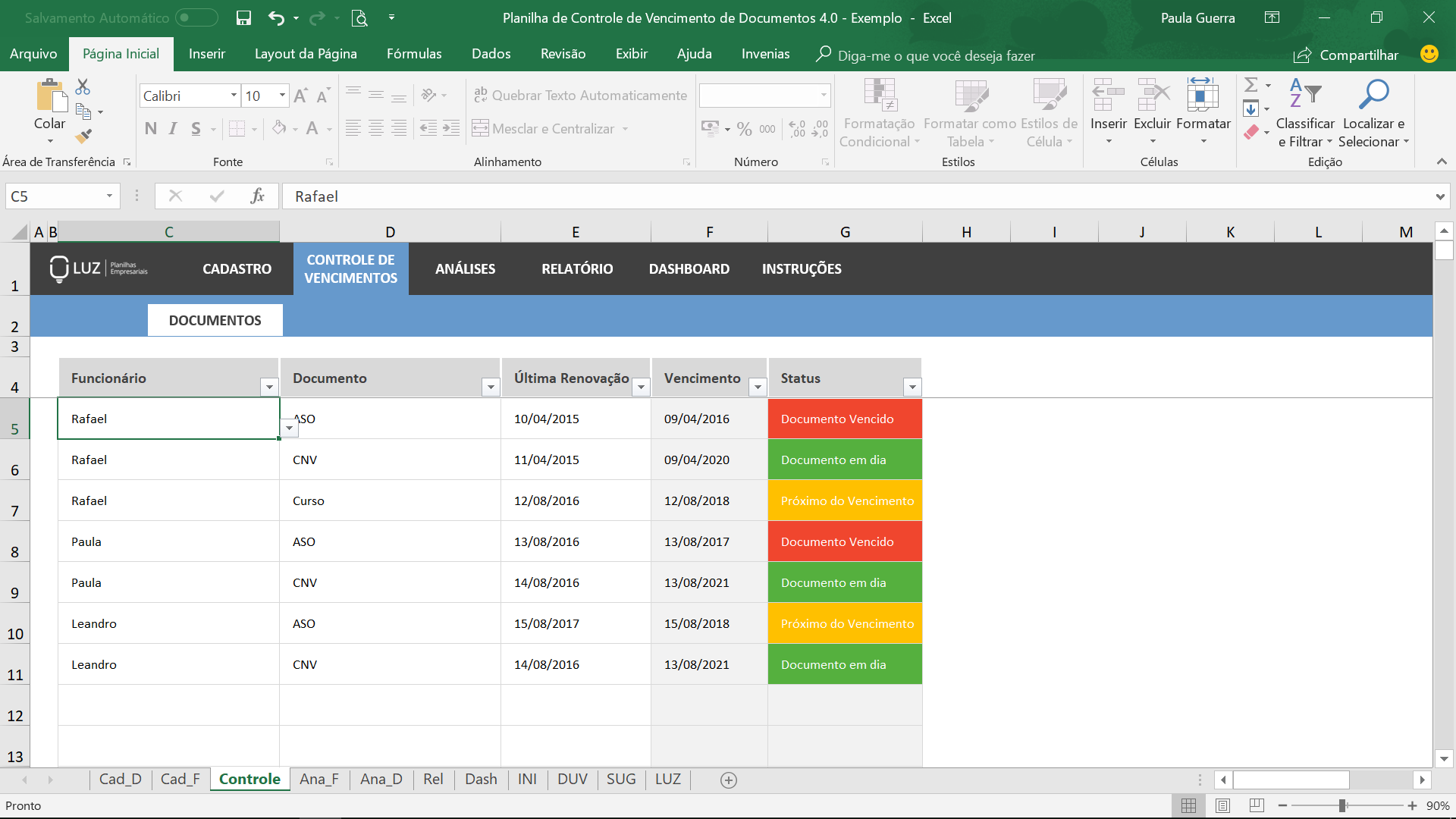Click the Undo arrow icon
The width and height of the screenshot is (1456, 819).
(x=276, y=18)
